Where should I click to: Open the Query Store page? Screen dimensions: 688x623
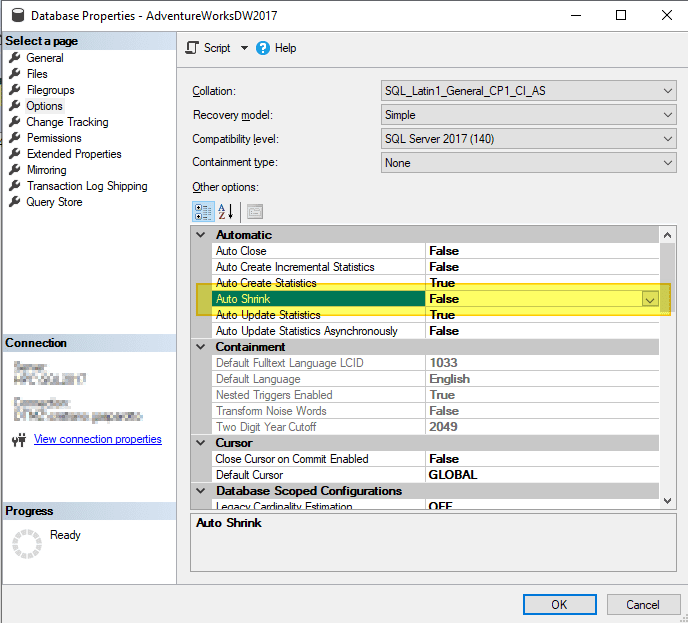pyautogui.click(x=54, y=202)
